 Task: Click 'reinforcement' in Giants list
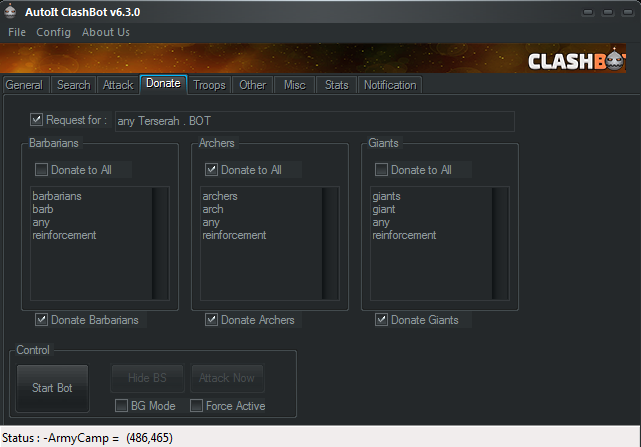pos(404,235)
